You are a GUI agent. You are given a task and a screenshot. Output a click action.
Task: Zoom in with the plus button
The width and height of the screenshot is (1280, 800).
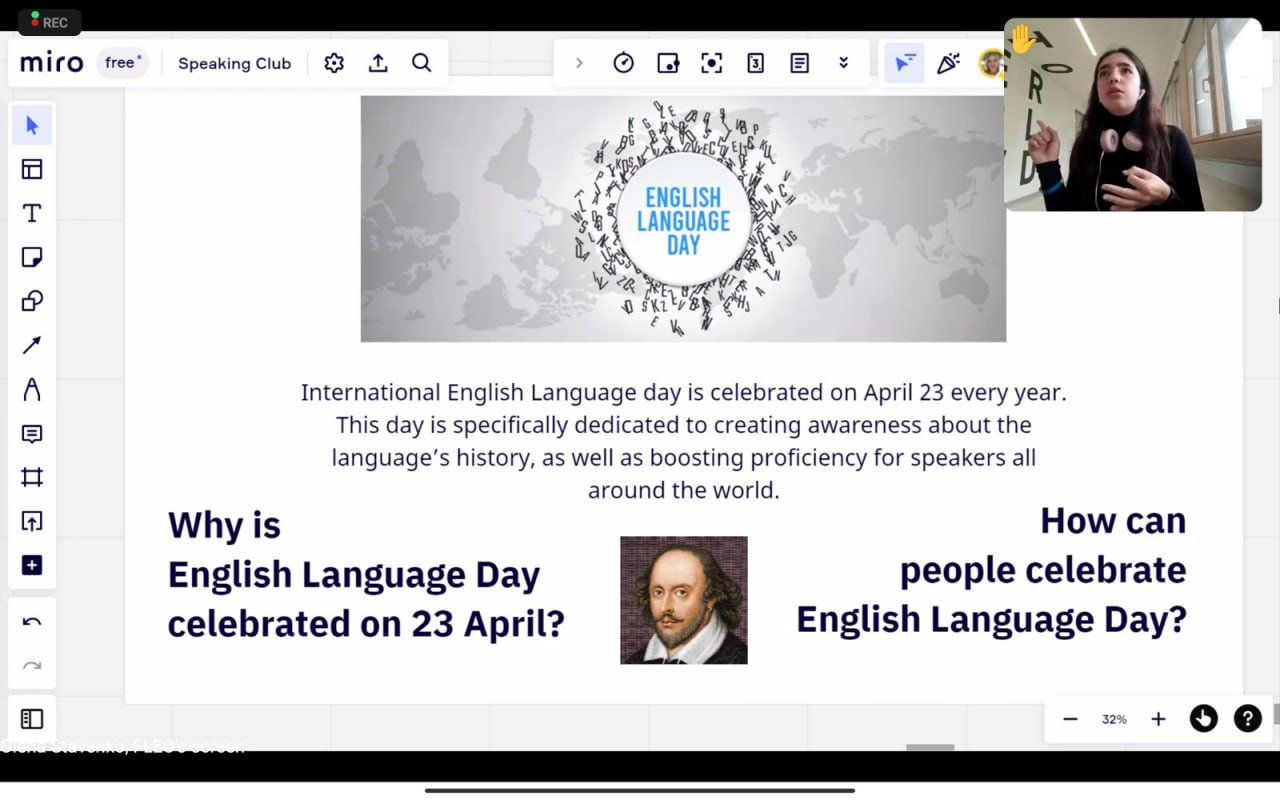click(1158, 719)
